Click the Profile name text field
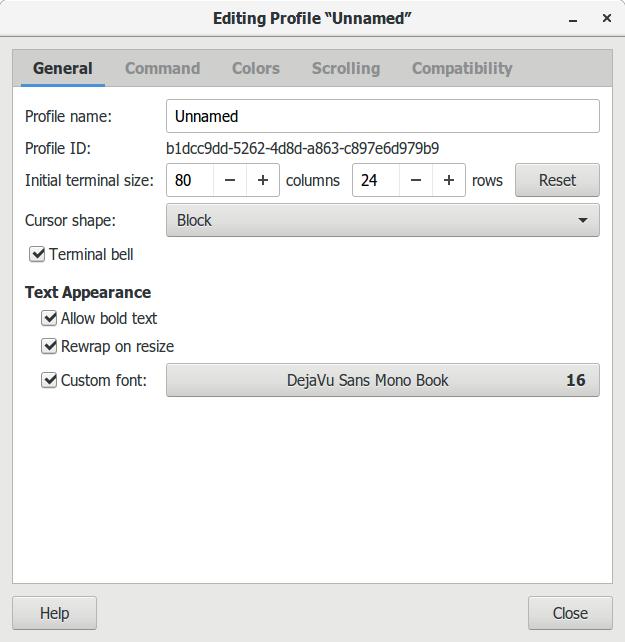Screen dimensions: 625x642 coord(382,116)
